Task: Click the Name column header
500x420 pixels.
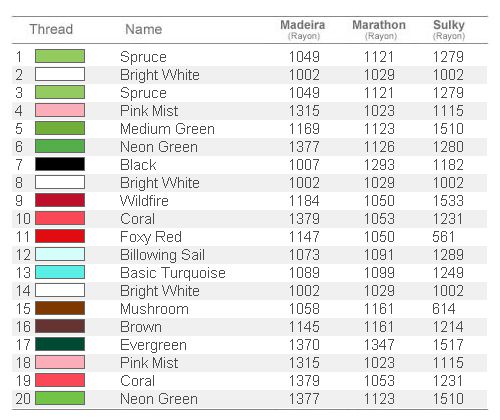Action: point(144,29)
